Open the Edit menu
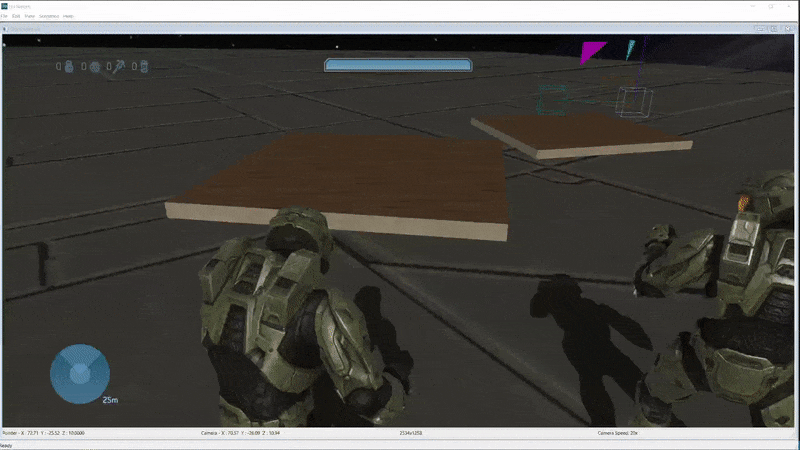Screen dimensions: 800x450 point(16,16)
